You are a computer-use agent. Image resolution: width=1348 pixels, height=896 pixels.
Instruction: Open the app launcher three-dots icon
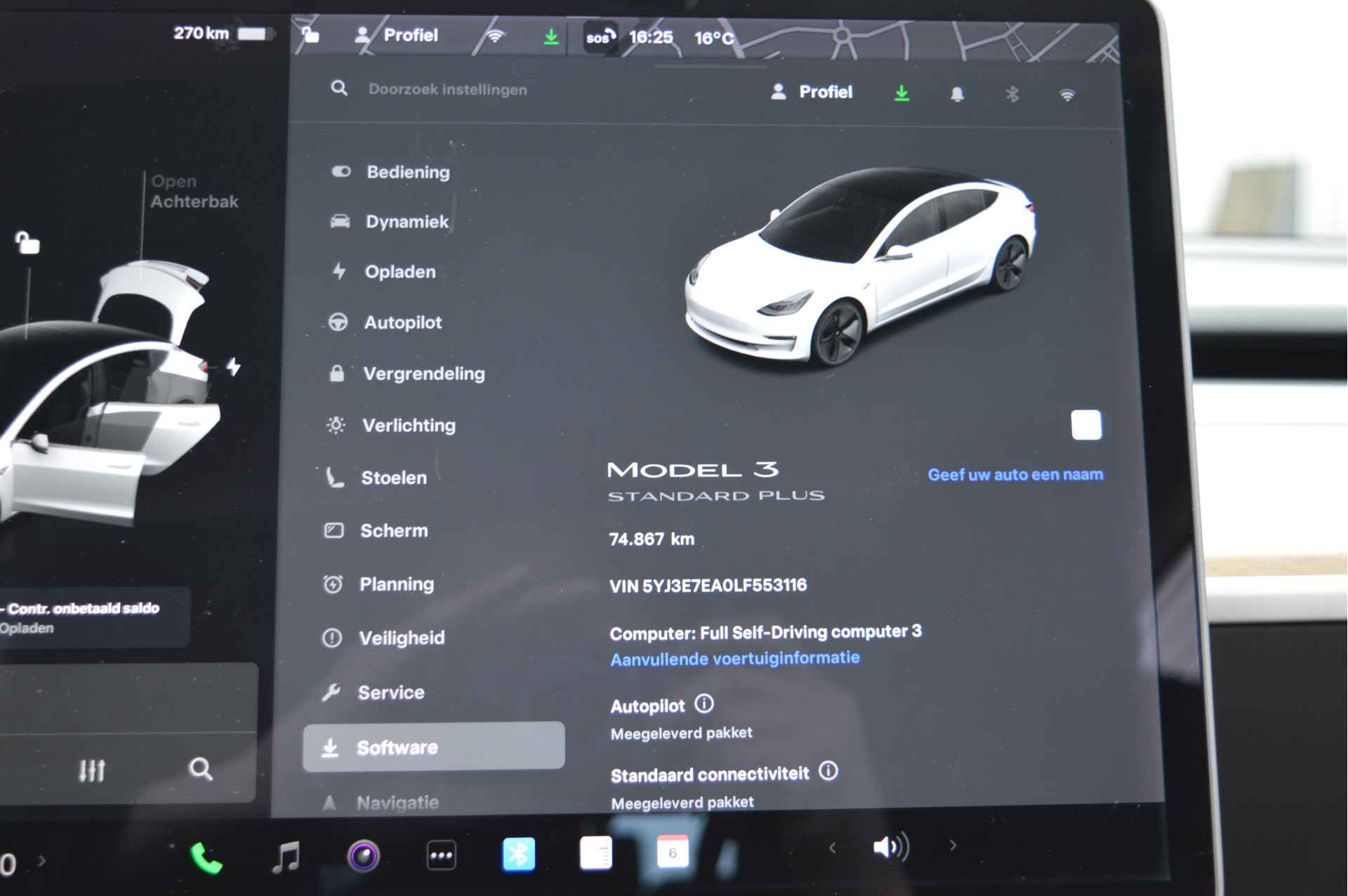pyautogui.click(x=441, y=855)
